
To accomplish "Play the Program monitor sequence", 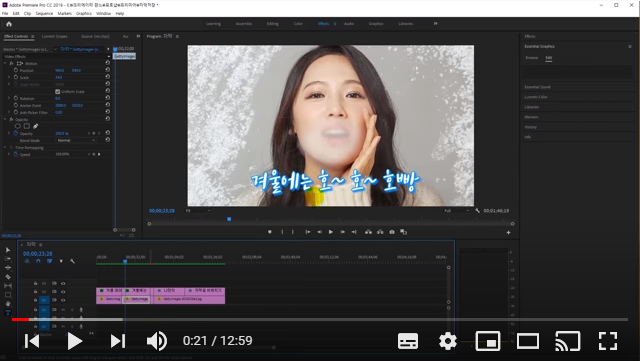I will click(x=331, y=232).
